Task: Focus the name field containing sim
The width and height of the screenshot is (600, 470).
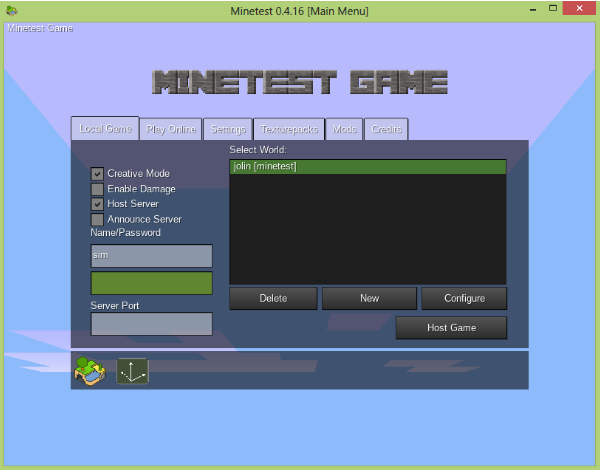Action: 152,256
